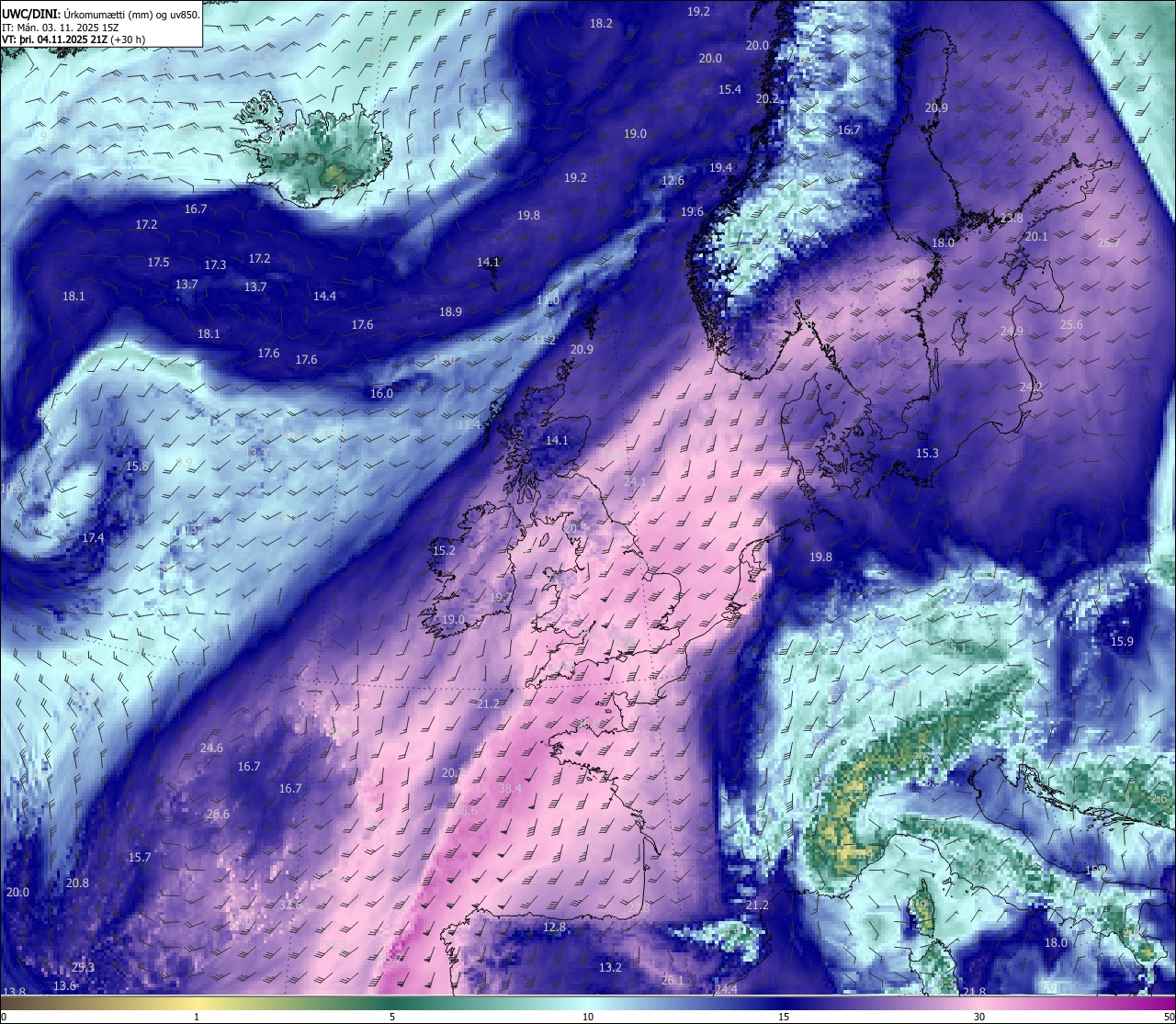Click the 24.6 value in the southwest Atlantic

coord(211,748)
